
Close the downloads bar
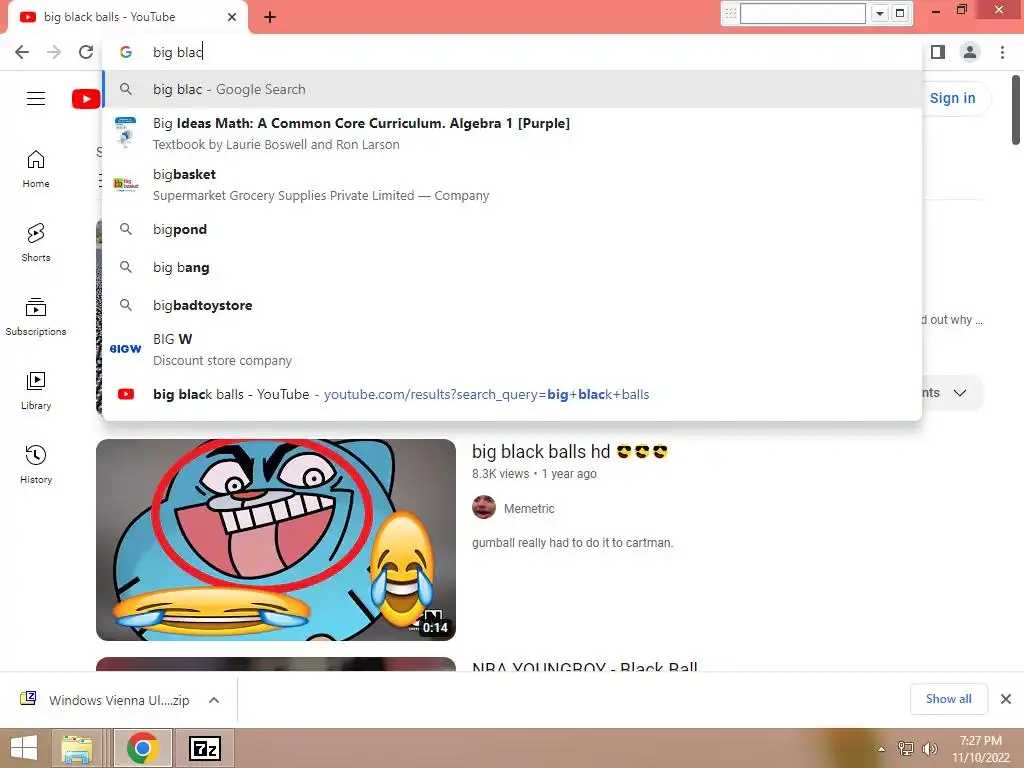click(x=1006, y=699)
